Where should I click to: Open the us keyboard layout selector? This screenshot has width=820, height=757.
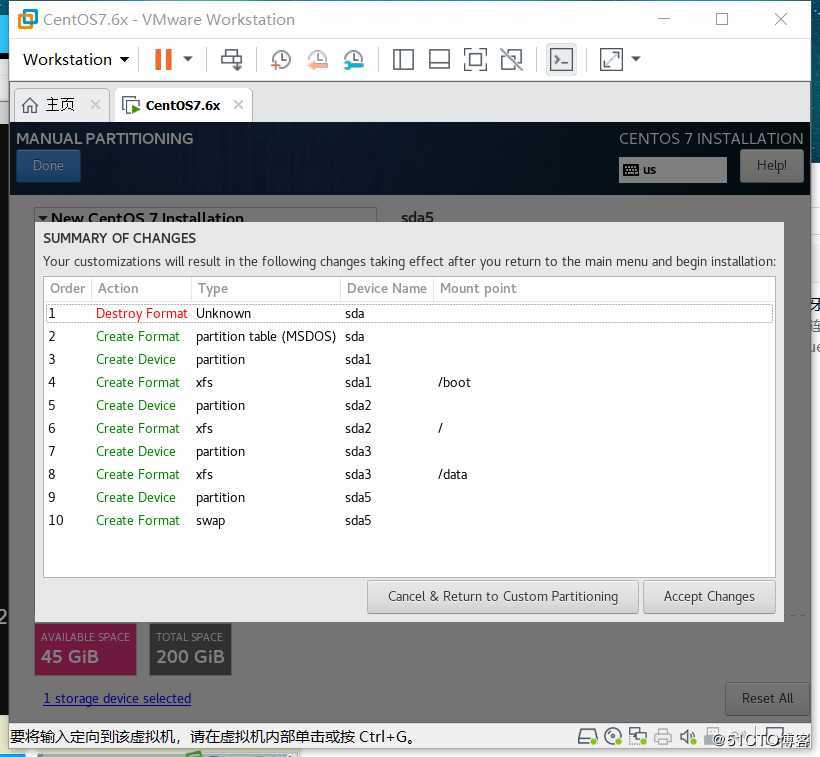pos(673,170)
